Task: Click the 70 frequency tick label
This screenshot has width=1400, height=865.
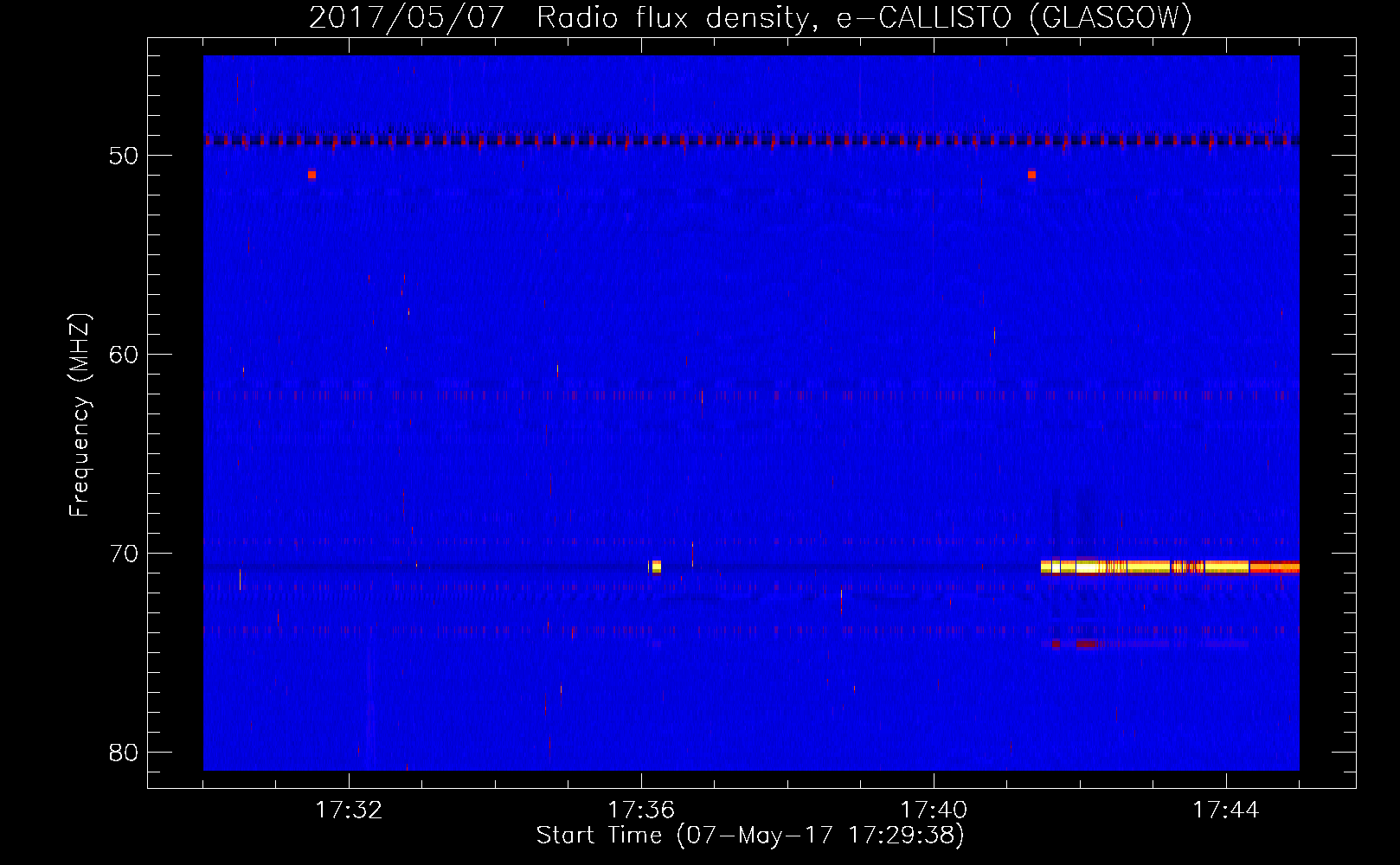Action: click(x=124, y=554)
